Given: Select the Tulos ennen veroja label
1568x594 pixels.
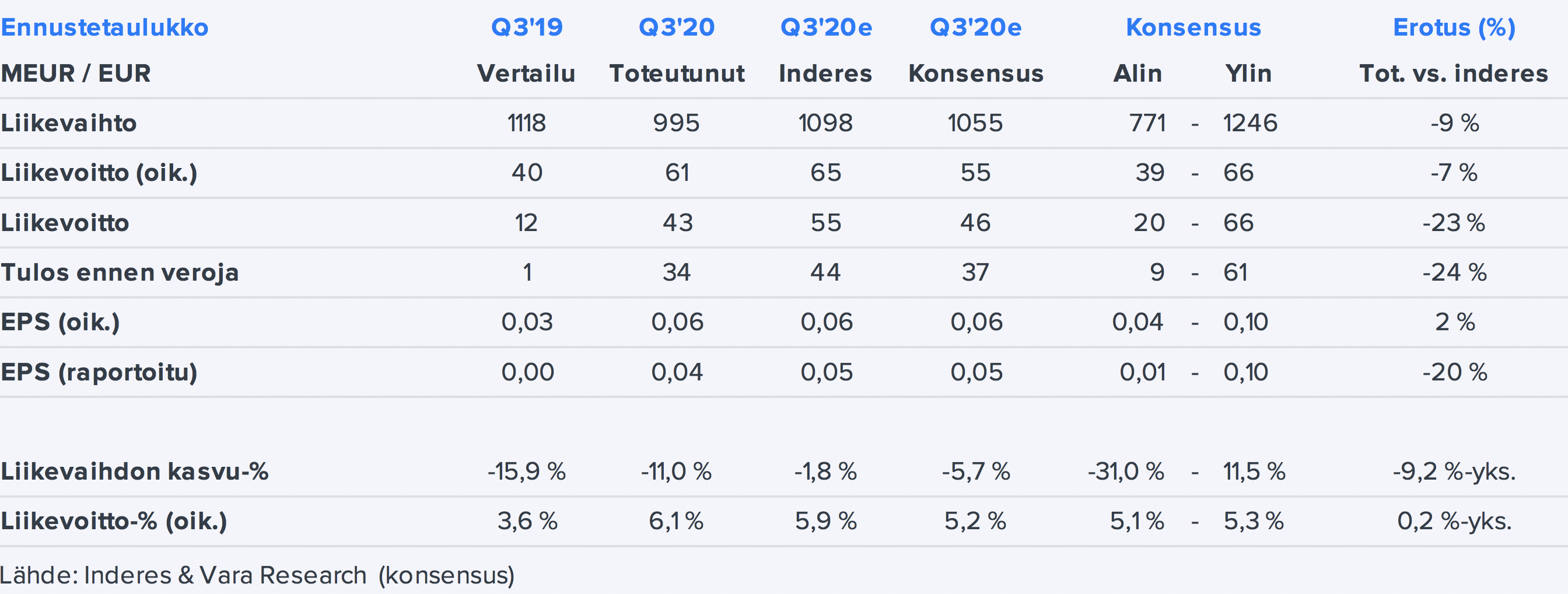Looking at the screenshot, I should [120, 272].
